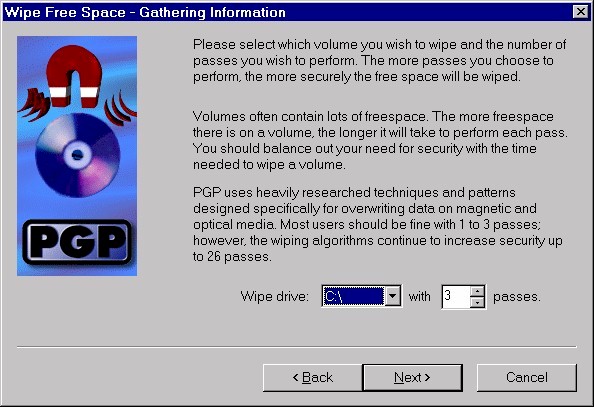Go to the Next wizard step
Viewport: 594px width, 407px height.
412,377
